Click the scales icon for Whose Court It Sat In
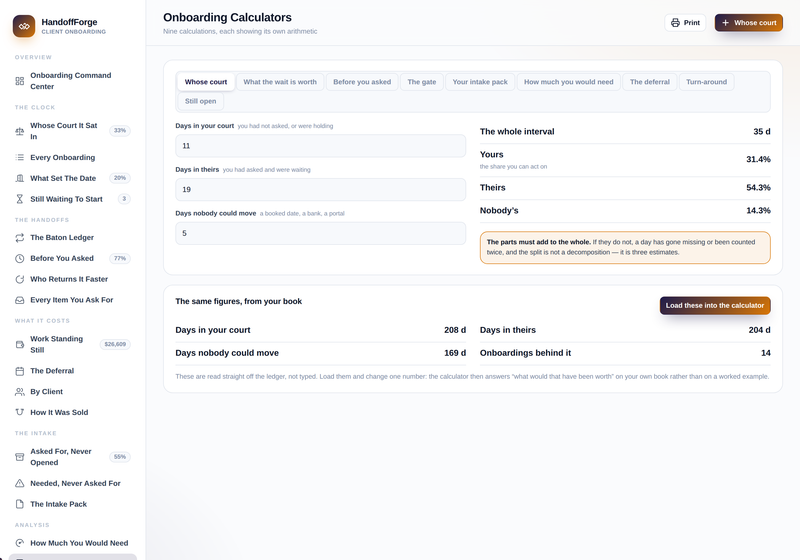 tap(19, 131)
